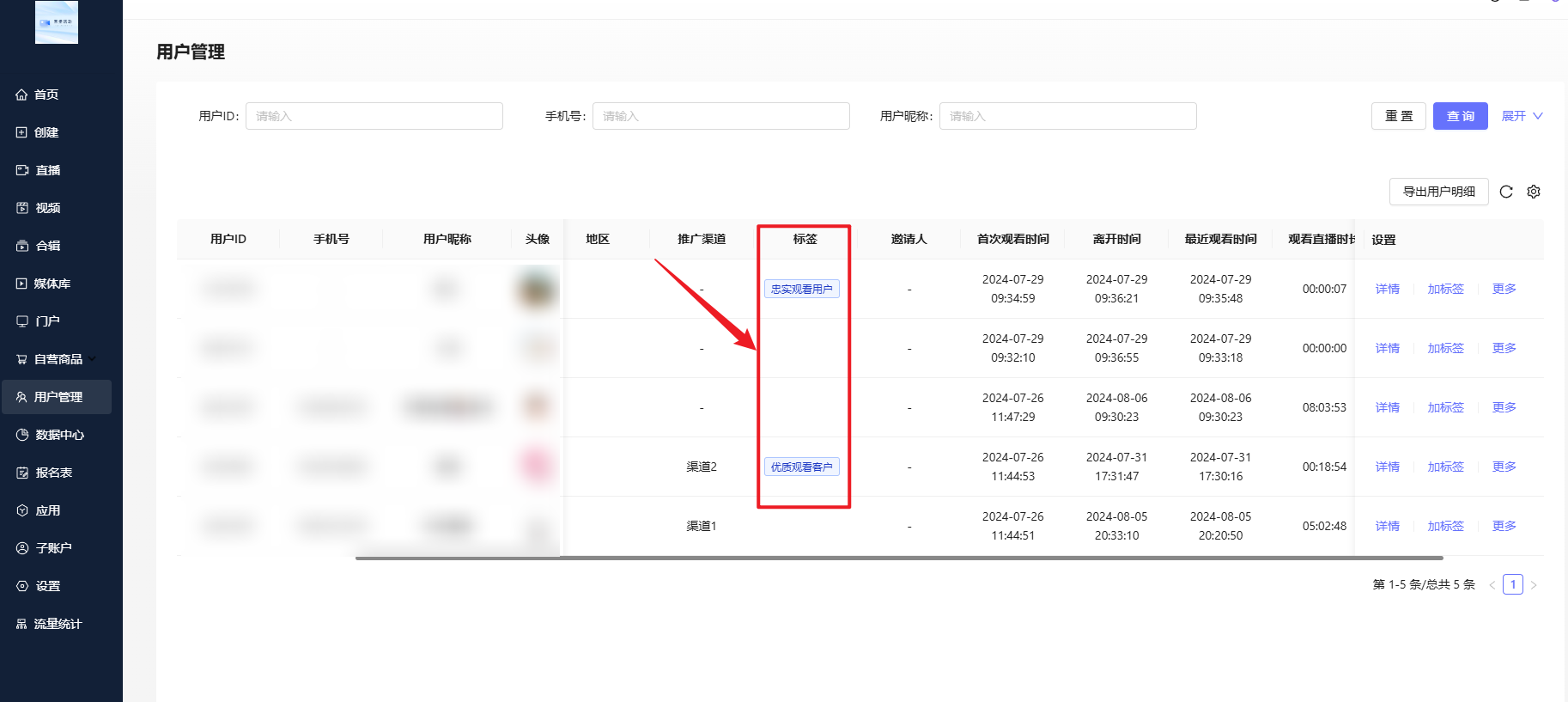Click the cart icon beside 自营商品
The image size is (1568, 702).
(x=21, y=359)
